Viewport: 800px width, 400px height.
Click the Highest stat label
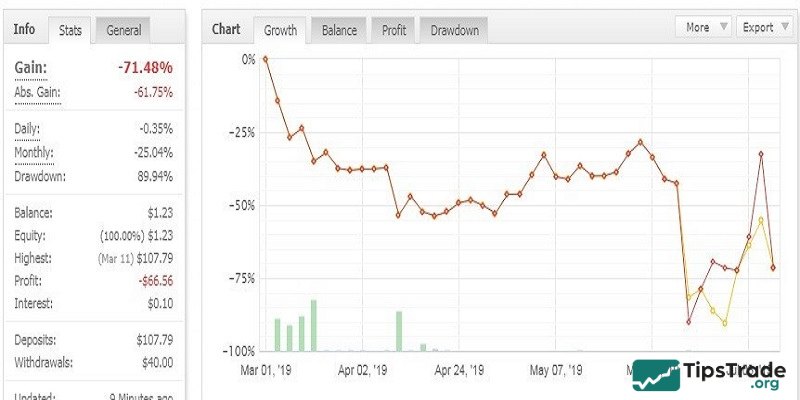click(x=35, y=258)
